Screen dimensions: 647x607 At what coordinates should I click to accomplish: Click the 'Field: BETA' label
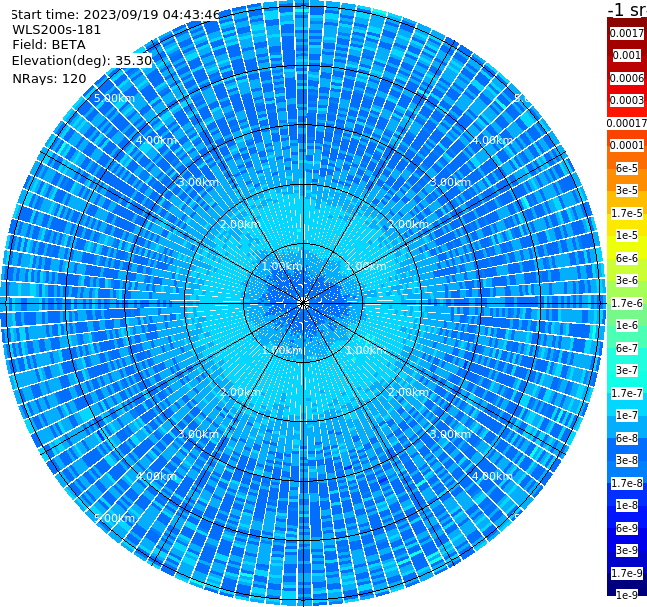(x=49, y=45)
